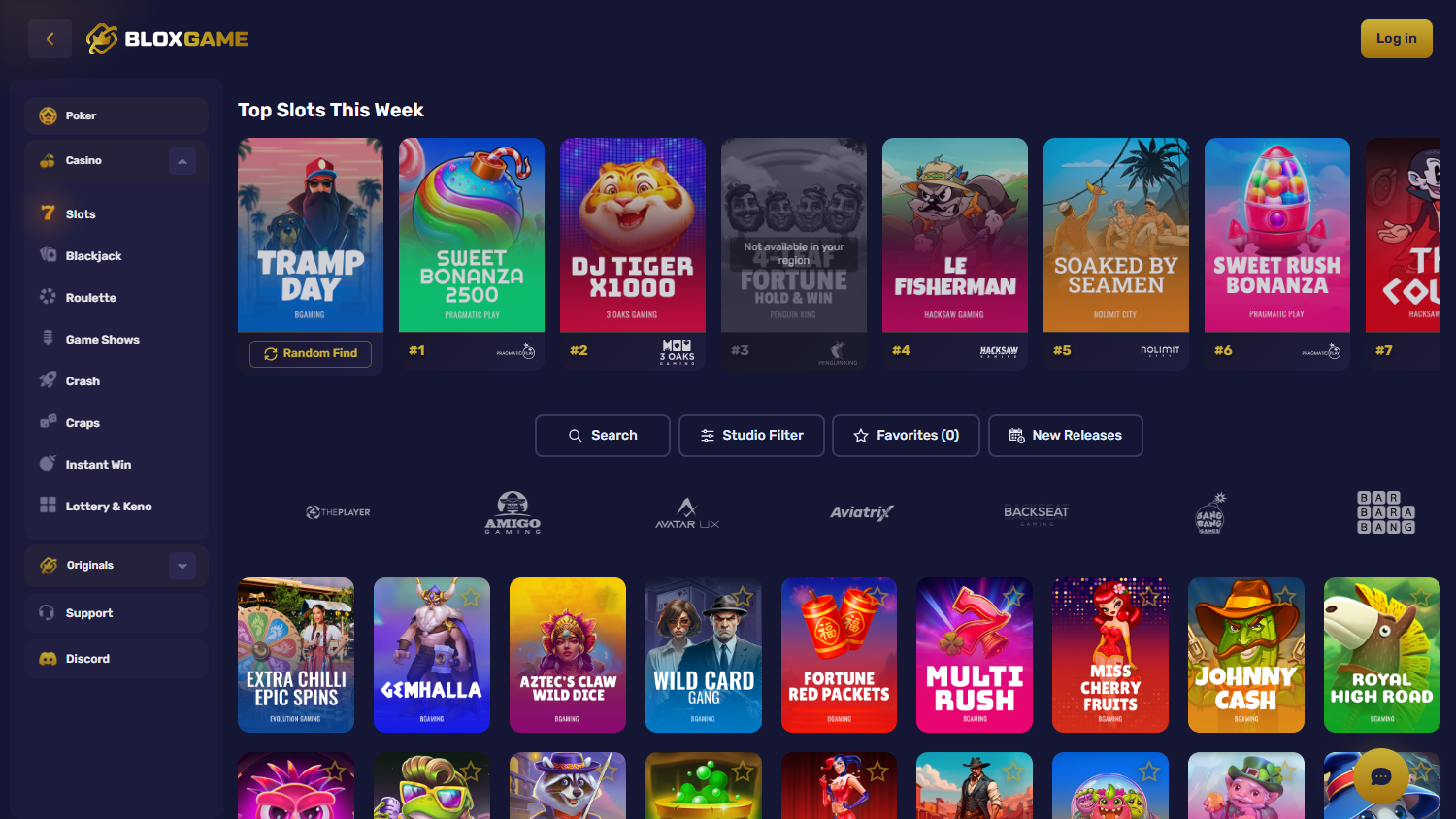The height and width of the screenshot is (819, 1456).
Task: Favorite Miss Cherry Fruits star icon
Action: 1149,597
